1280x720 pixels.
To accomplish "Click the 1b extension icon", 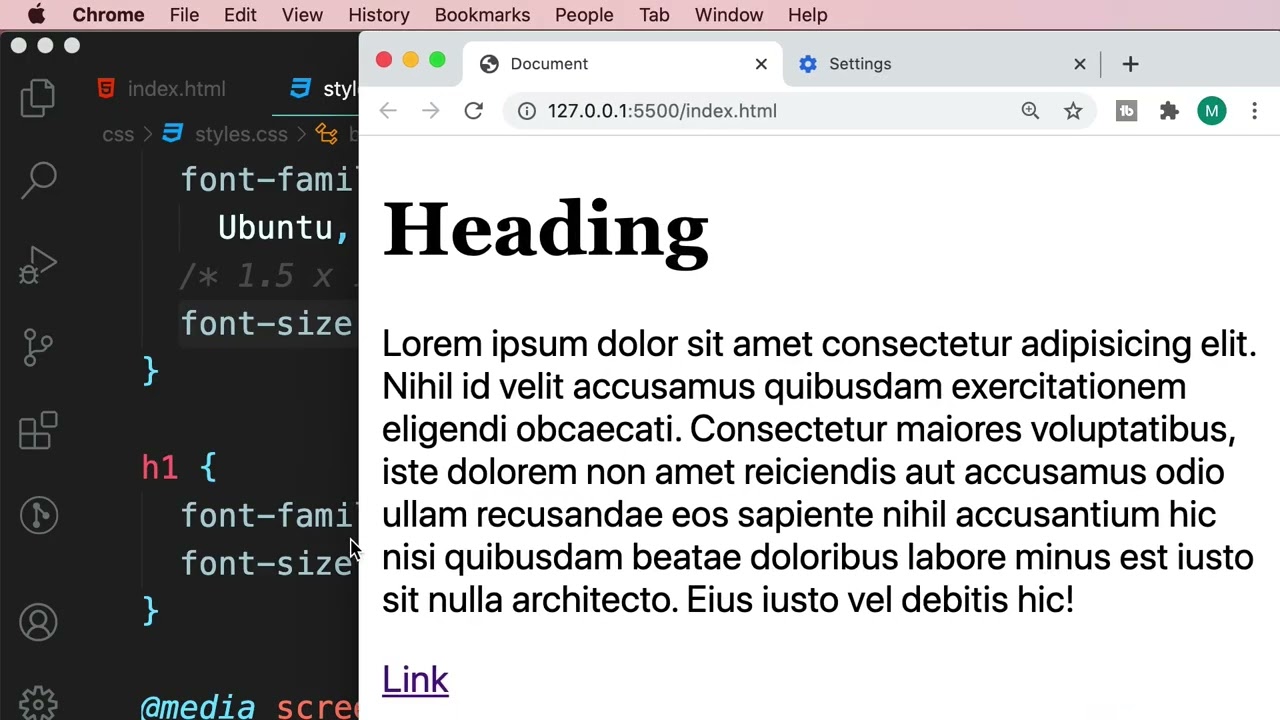I will [x=1127, y=111].
